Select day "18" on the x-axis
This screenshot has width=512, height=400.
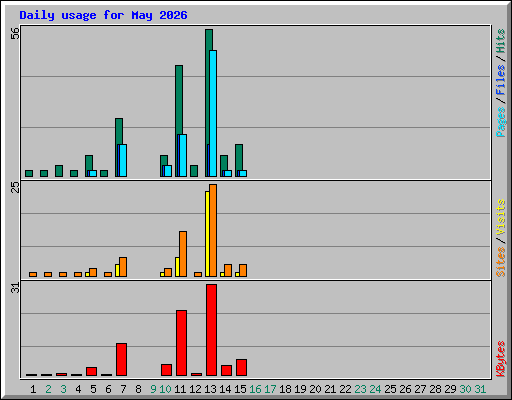pos(285,389)
